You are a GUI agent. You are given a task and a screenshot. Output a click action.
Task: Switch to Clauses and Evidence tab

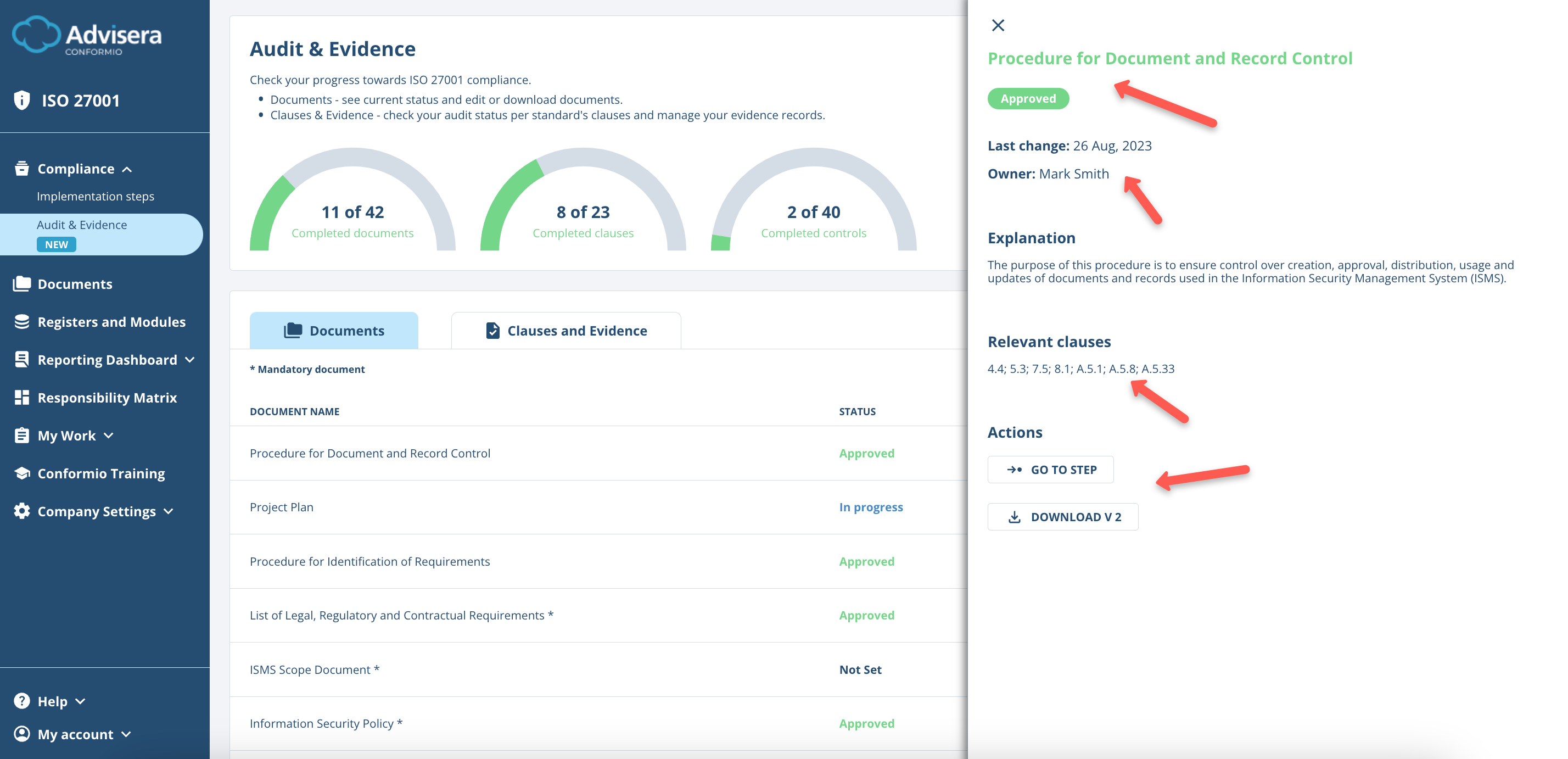(x=565, y=331)
